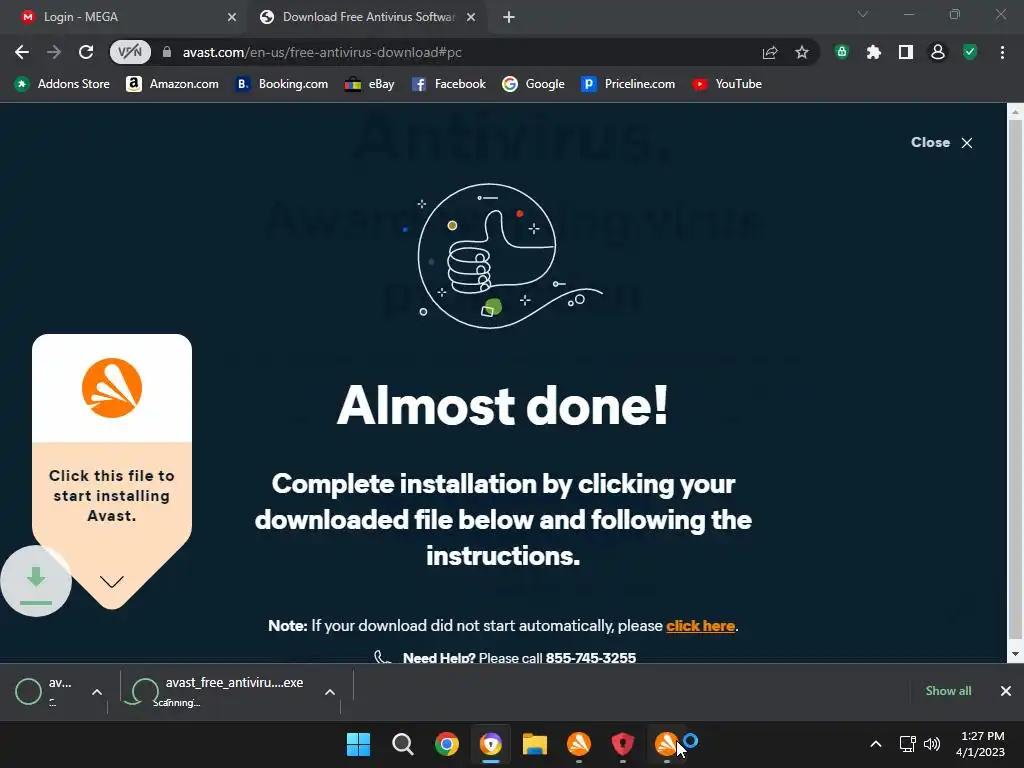Open the first 'av...' downloaded file
This screenshot has height=768, width=1024.
(43, 691)
